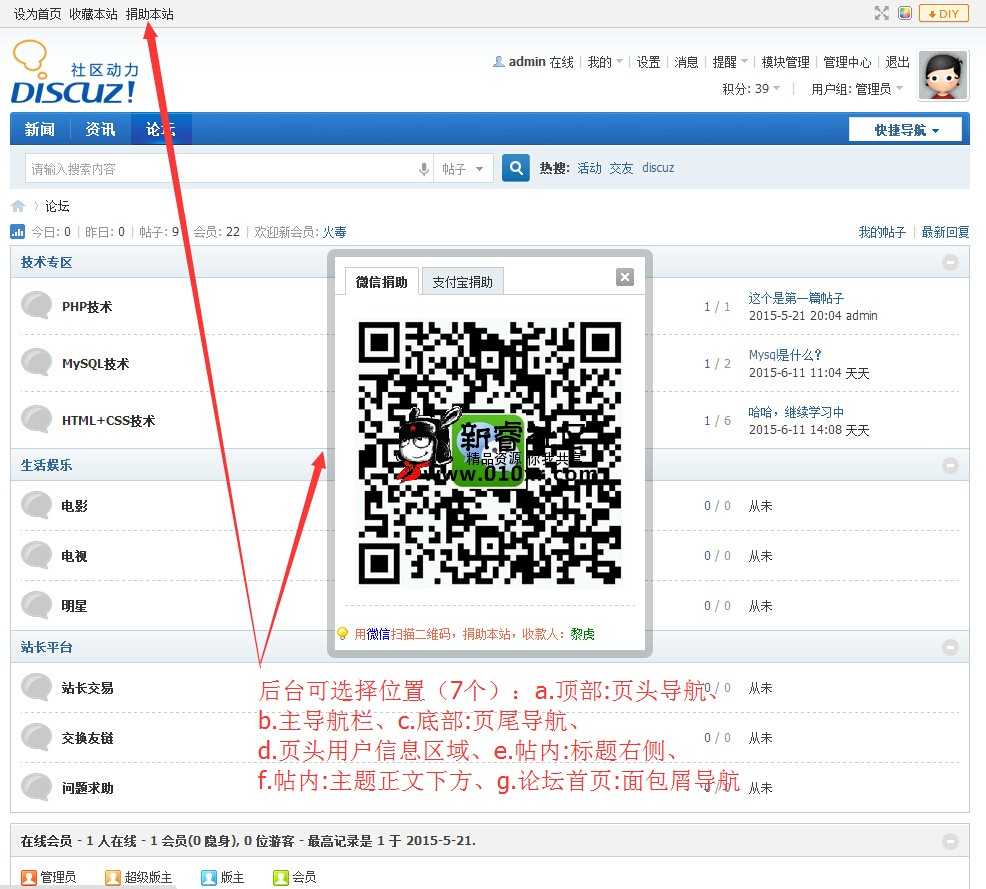The height and width of the screenshot is (889, 986).
Task: Click the admin user avatar picture
Action: click(942, 76)
